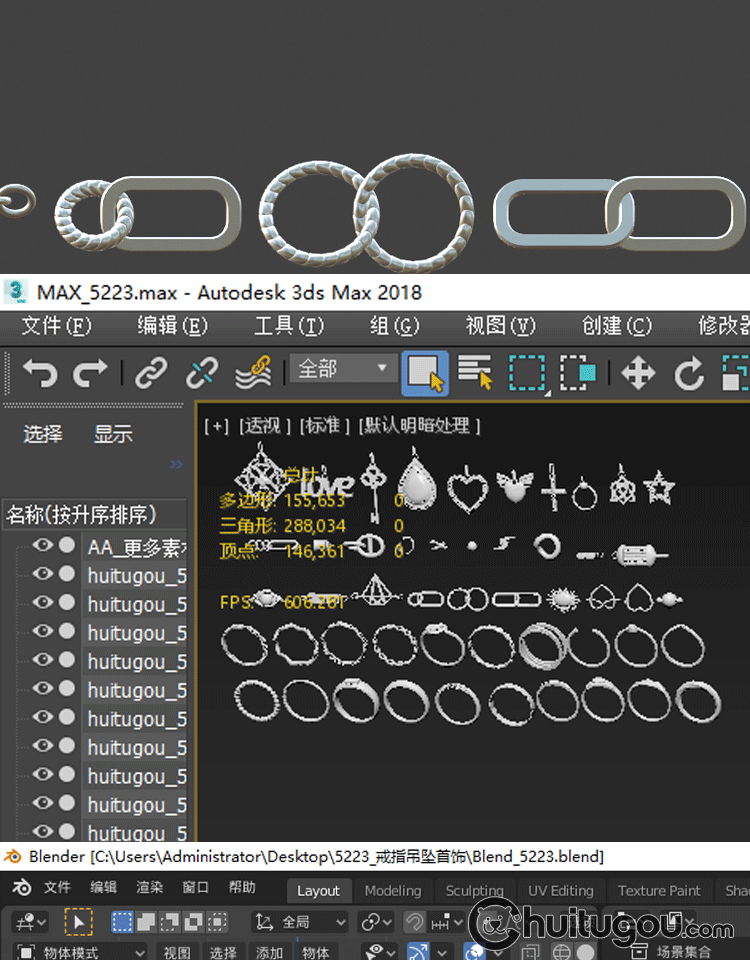
Task: Click the Unlink Selection chain icon
Action: coord(202,374)
